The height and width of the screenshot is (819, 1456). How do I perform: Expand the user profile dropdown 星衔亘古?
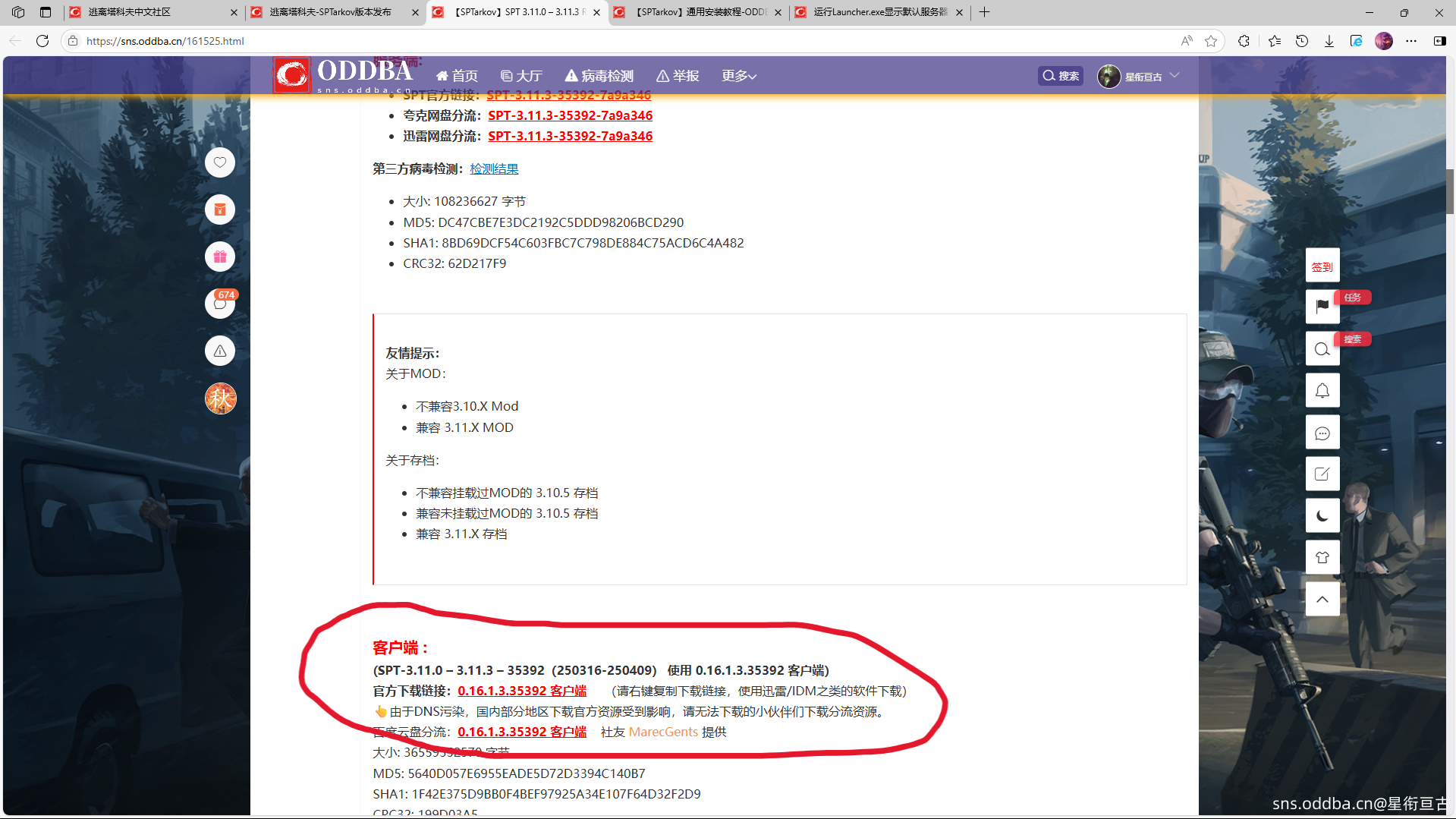[1139, 76]
